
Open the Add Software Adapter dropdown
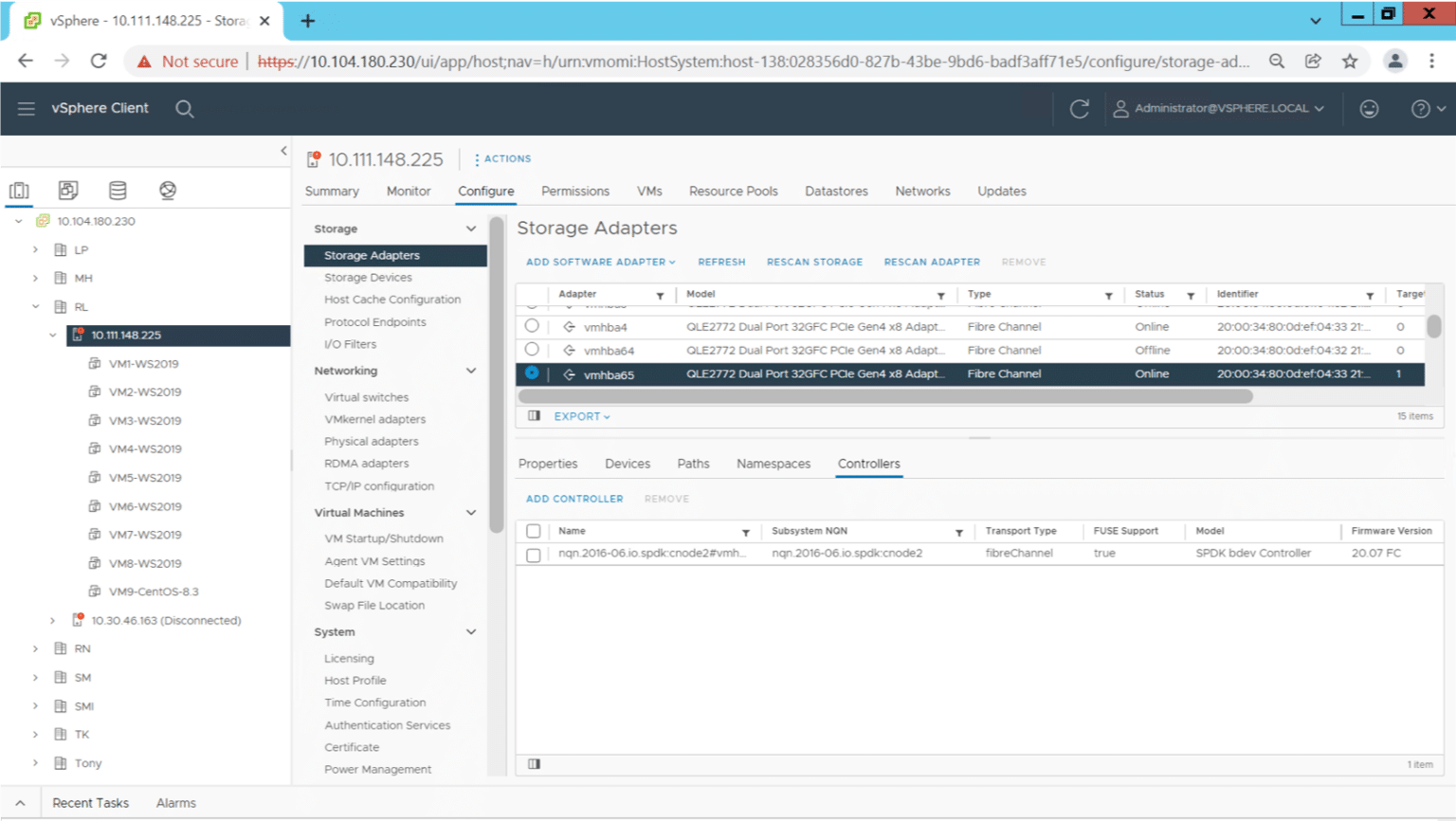601,263
